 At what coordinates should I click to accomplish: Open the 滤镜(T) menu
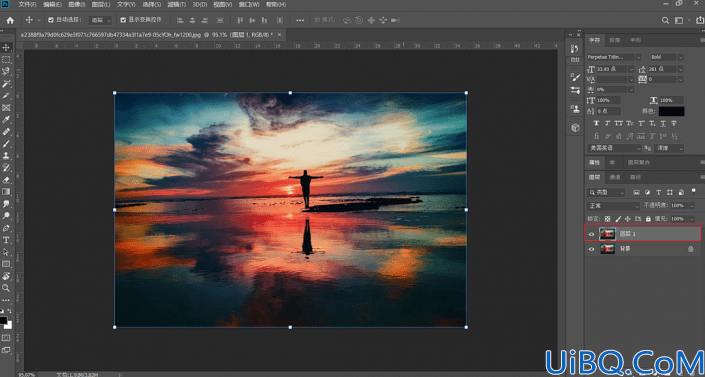pyautogui.click(x=177, y=4)
